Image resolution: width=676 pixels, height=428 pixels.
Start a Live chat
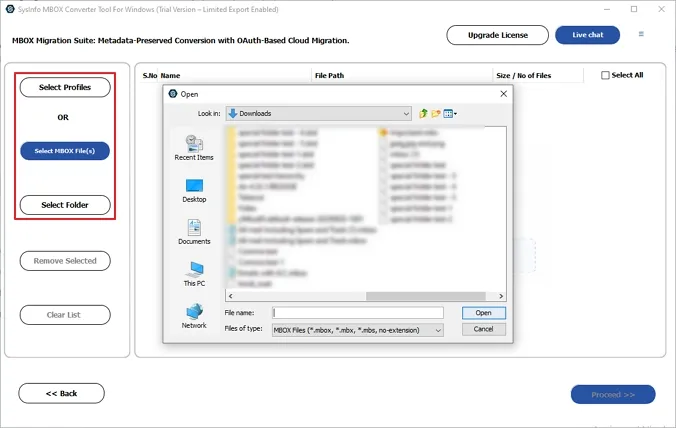coord(588,35)
